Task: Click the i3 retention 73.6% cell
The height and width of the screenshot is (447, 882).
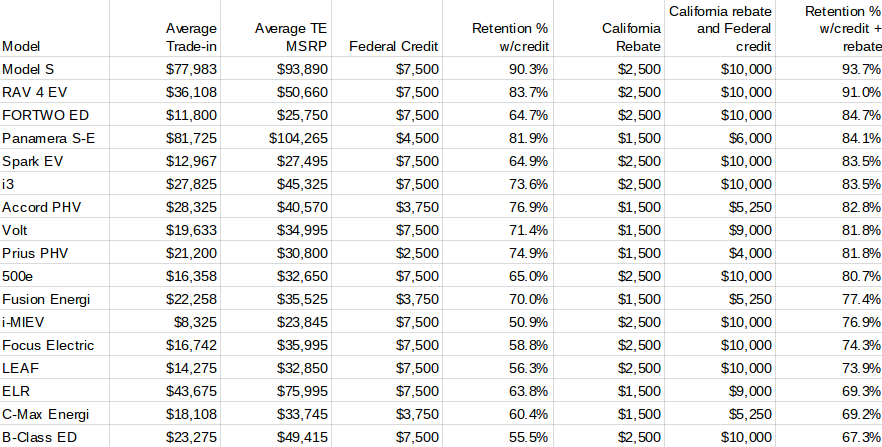Action: 498,184
